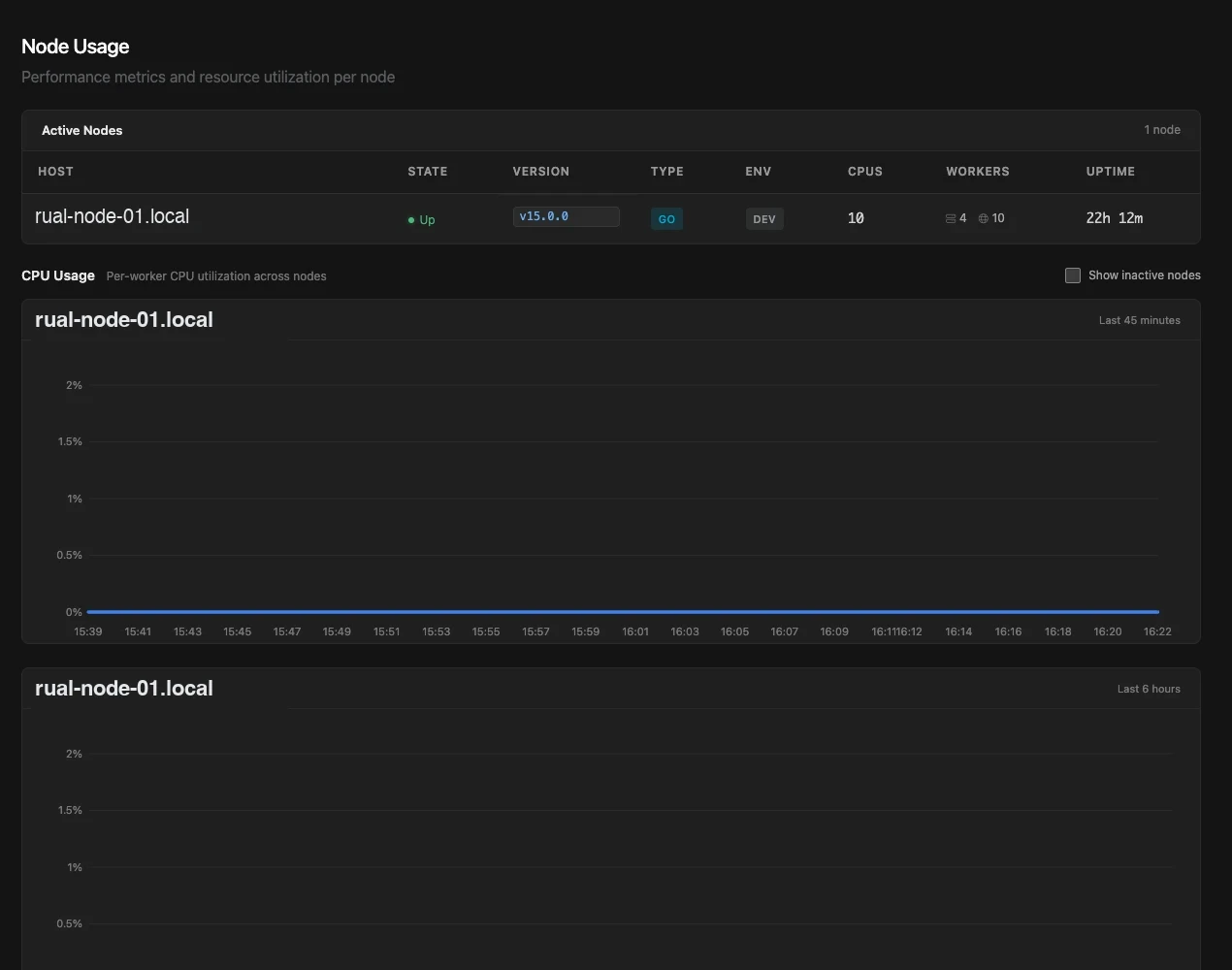Select the v15.0.0 version field
The image size is (1232, 970).
pyautogui.click(x=566, y=216)
